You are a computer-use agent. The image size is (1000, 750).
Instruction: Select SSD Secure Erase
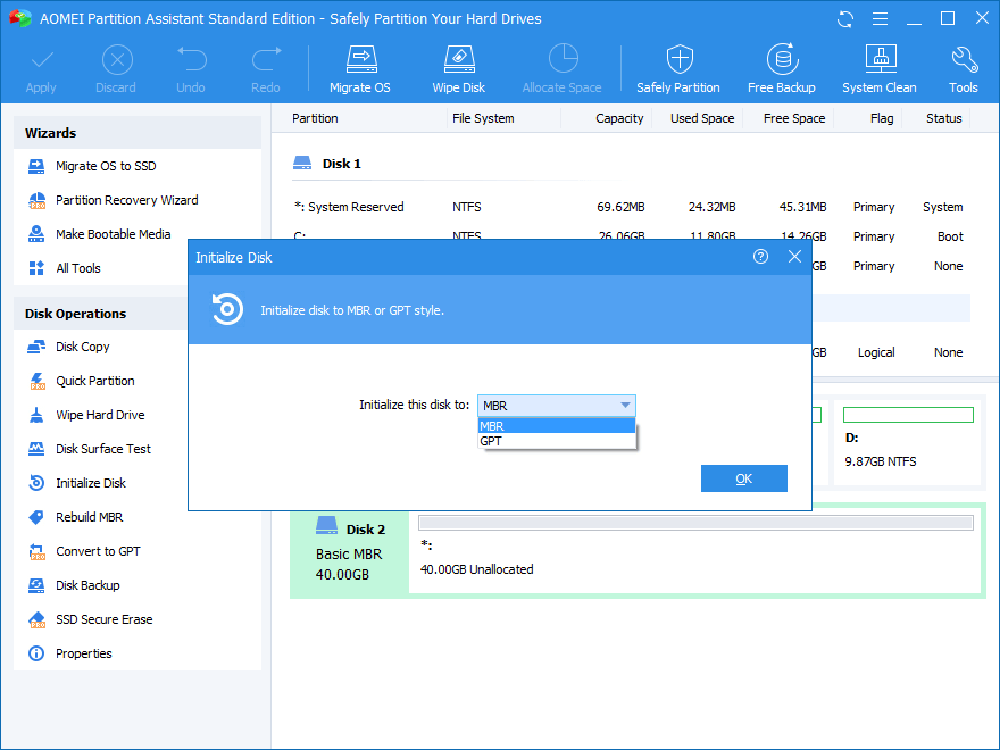click(90, 619)
